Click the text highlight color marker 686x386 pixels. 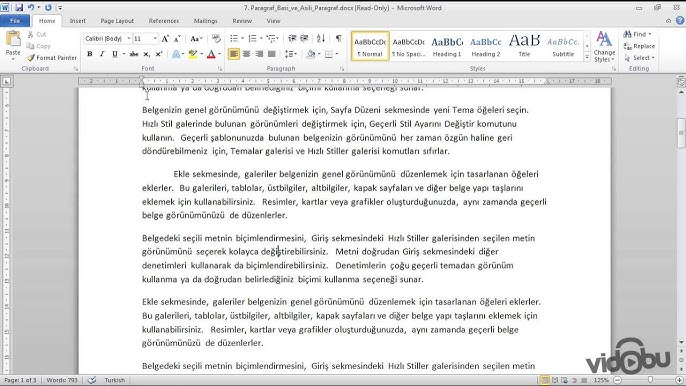coord(192,54)
